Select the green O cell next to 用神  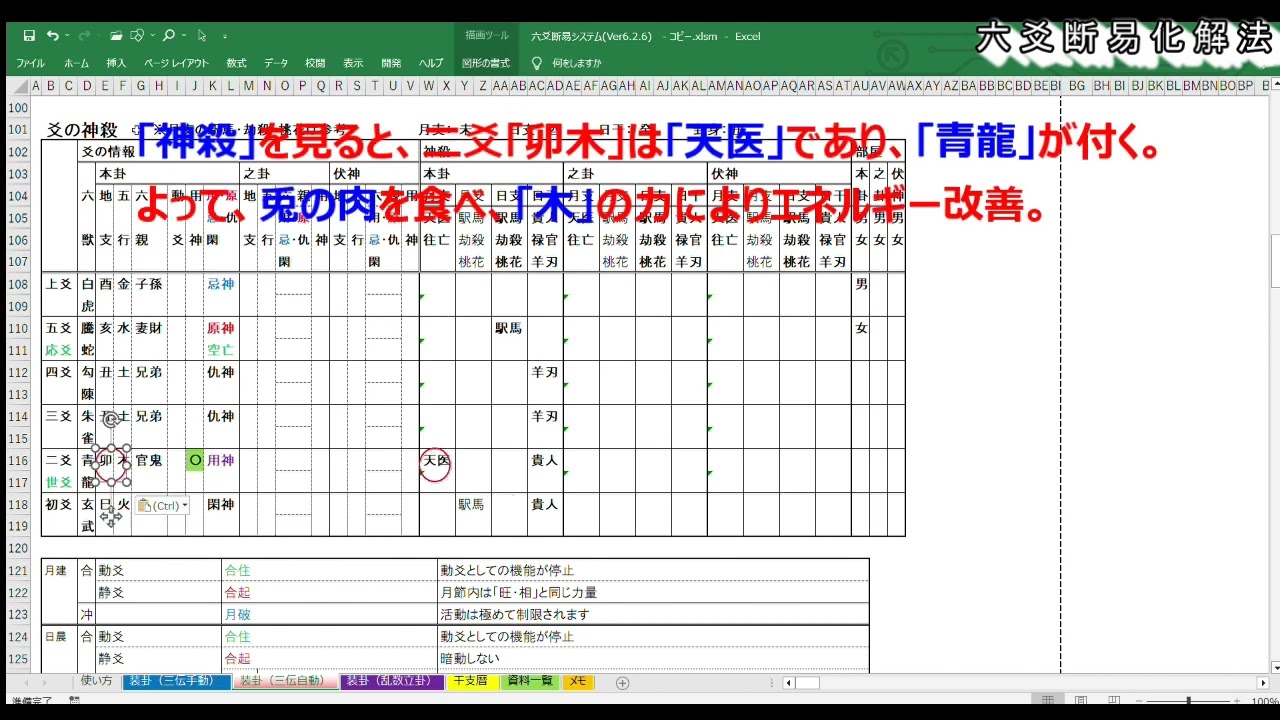(195, 460)
